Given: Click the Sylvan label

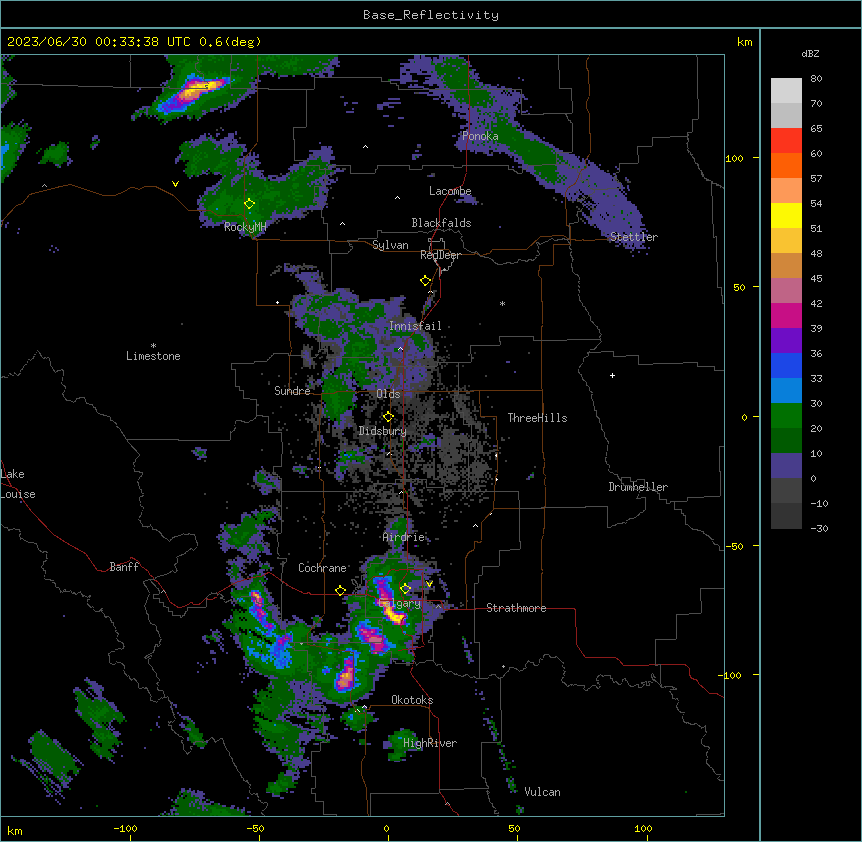Looking at the screenshot, I should tap(390, 245).
